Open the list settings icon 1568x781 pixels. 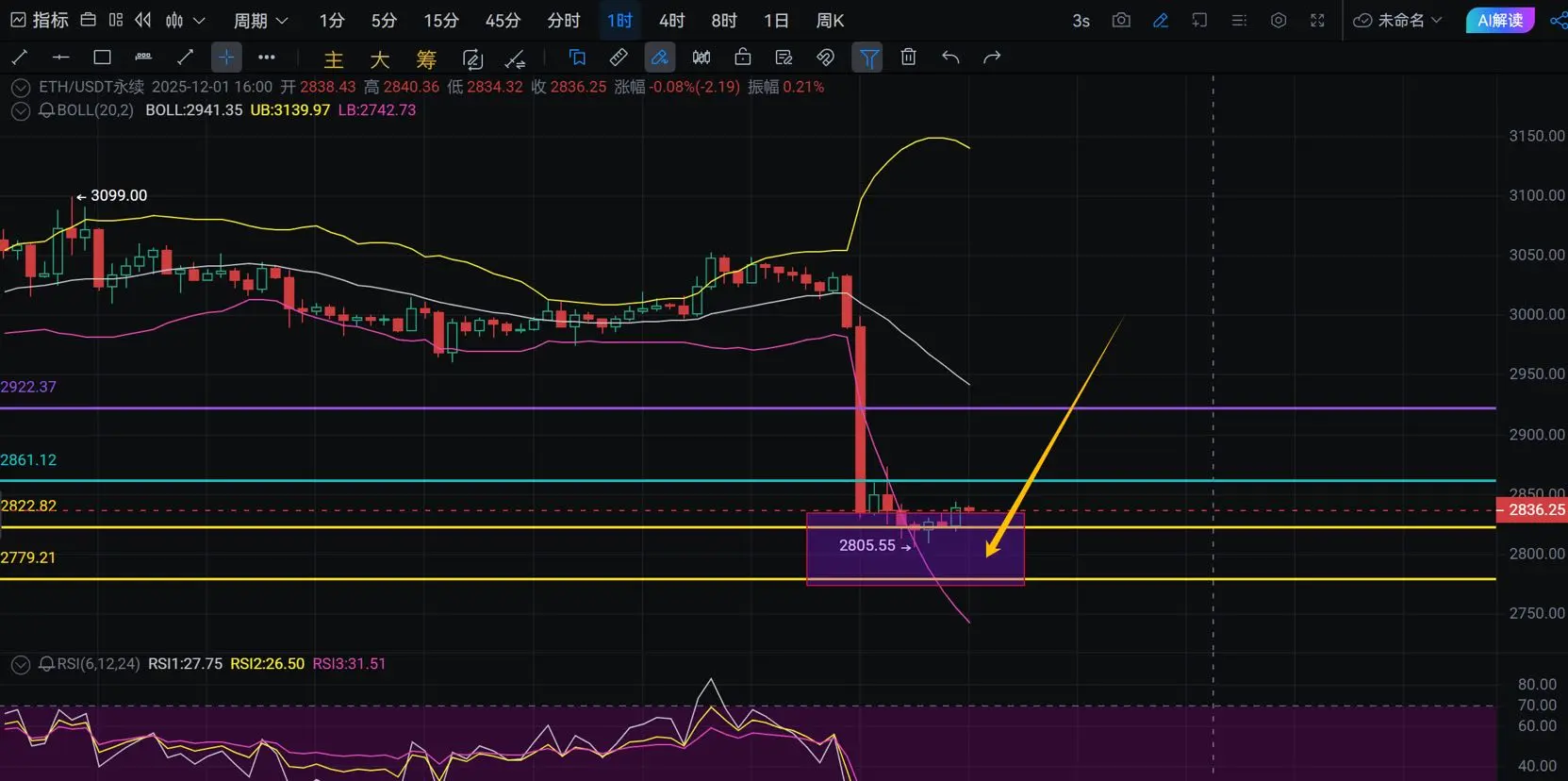pos(1239,20)
